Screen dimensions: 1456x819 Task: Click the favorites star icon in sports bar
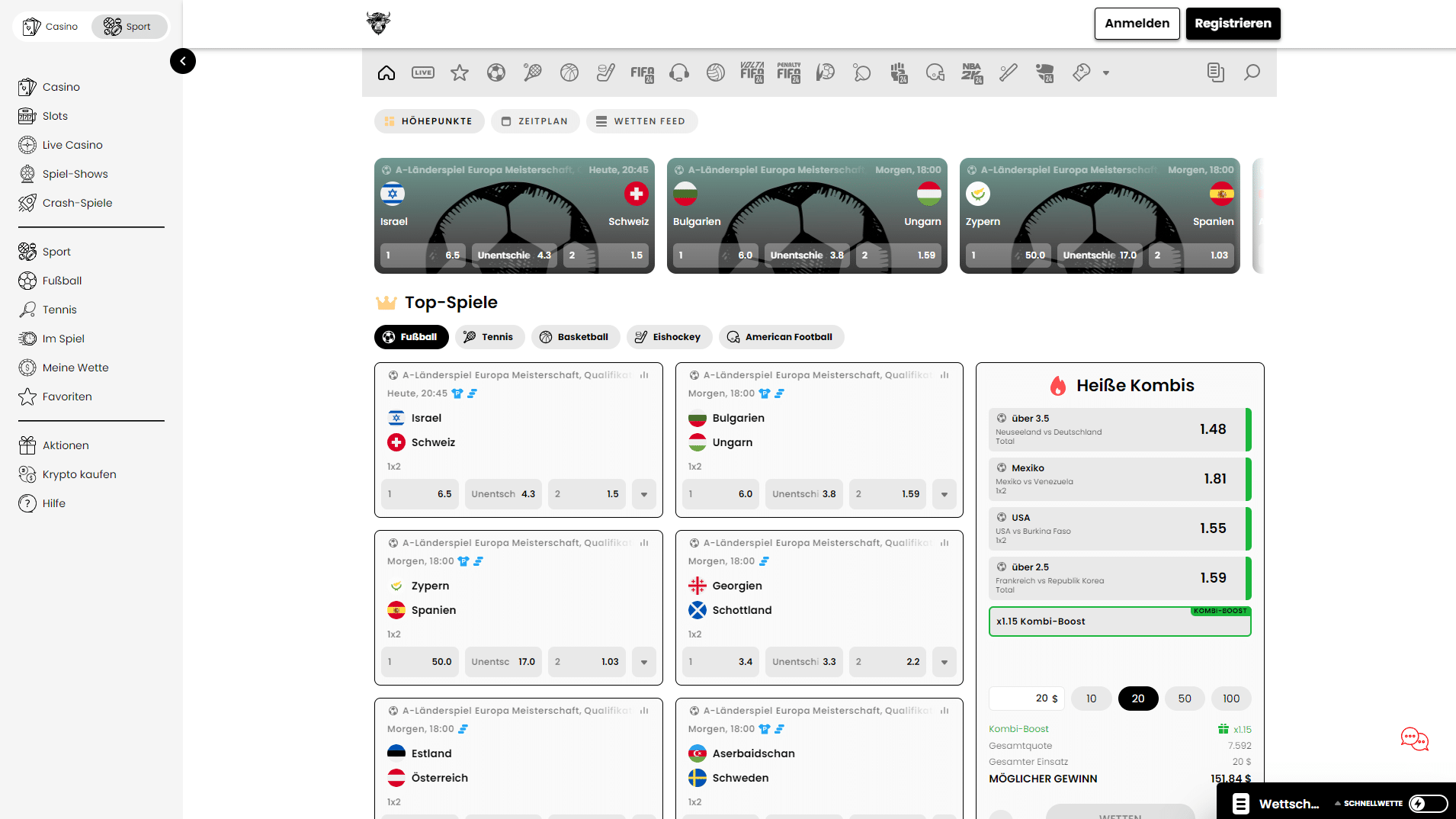459,72
